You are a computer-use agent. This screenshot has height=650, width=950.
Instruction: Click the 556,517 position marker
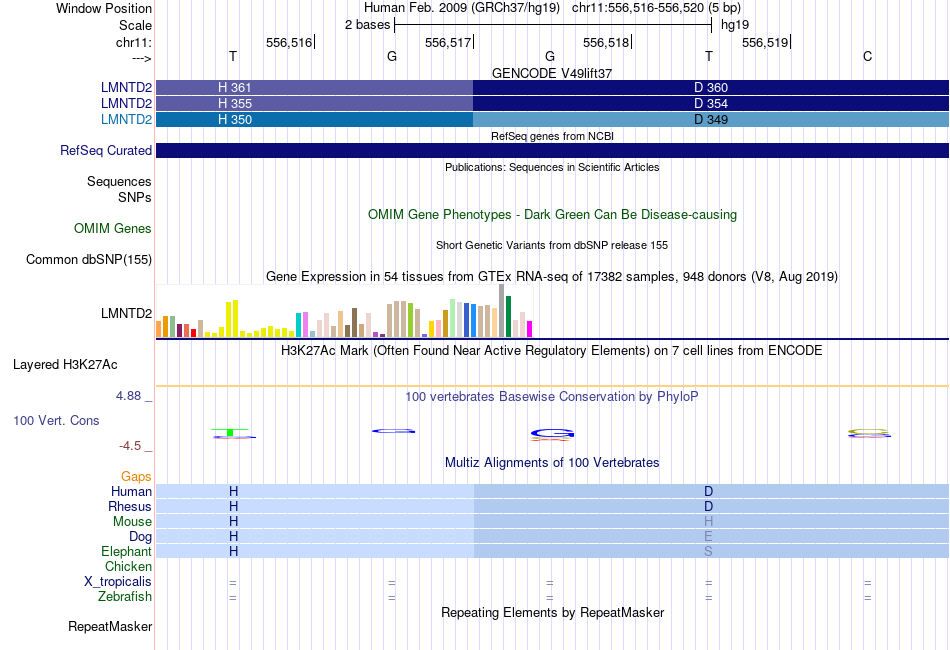448,42
